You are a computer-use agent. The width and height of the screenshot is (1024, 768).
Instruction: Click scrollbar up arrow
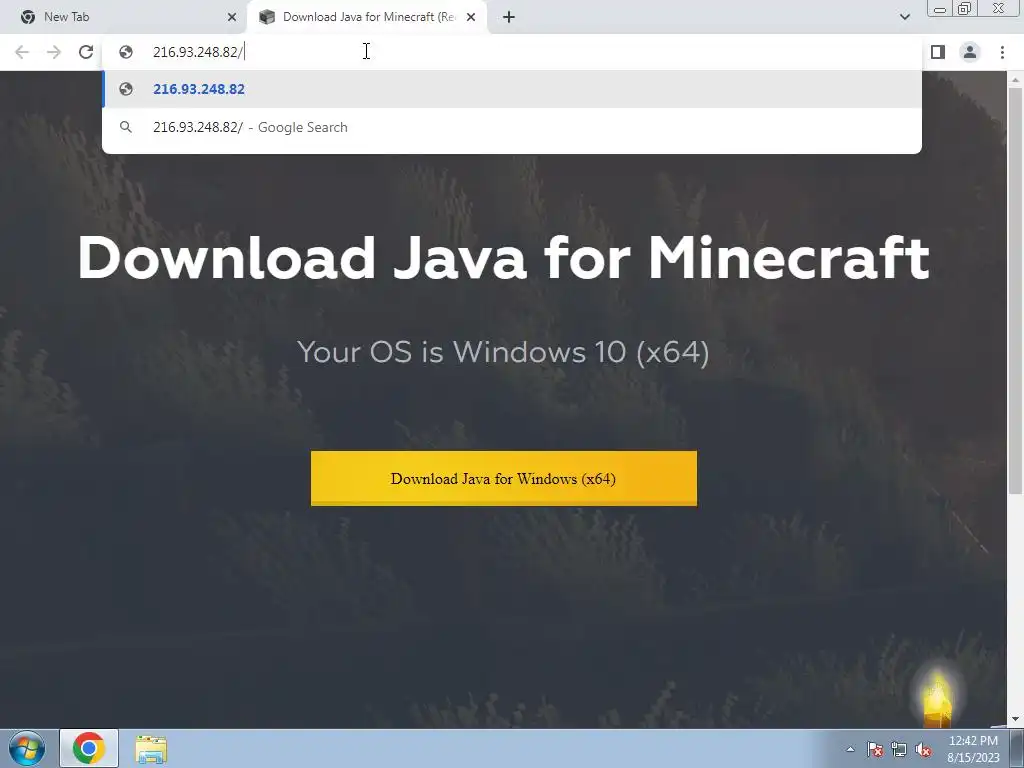[1015, 79]
